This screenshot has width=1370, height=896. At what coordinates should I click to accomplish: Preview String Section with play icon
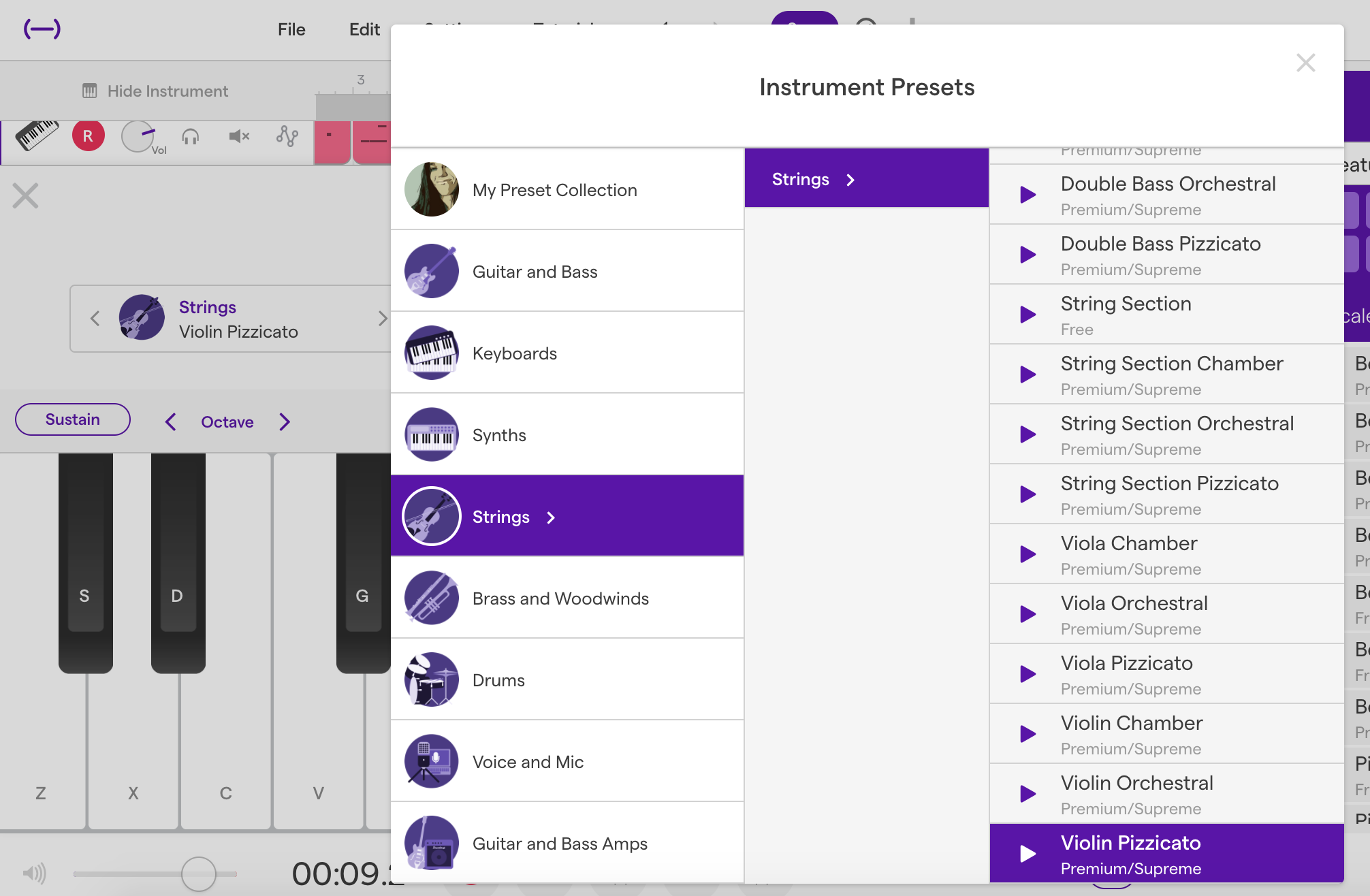pyautogui.click(x=1027, y=315)
